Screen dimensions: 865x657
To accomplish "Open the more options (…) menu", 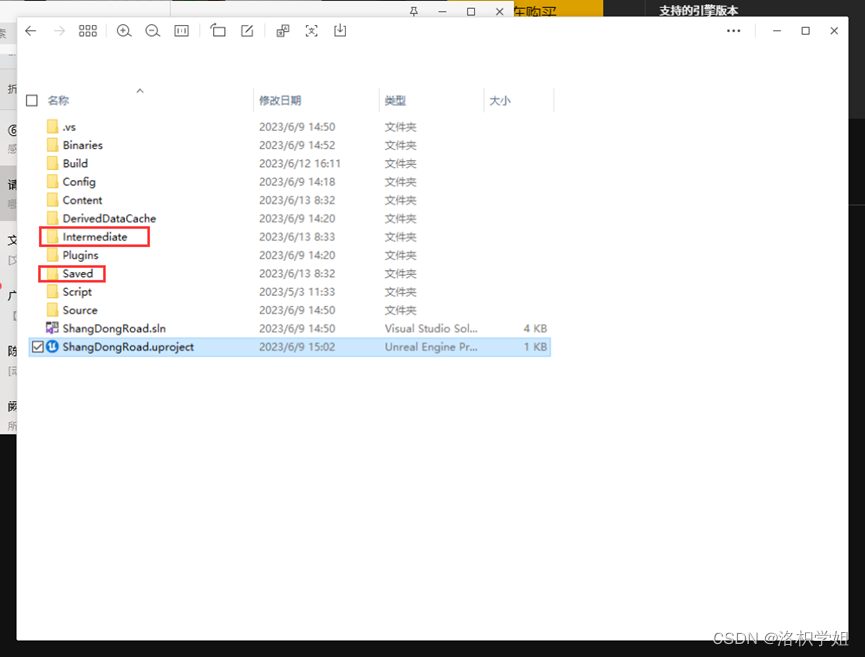I will click(733, 31).
